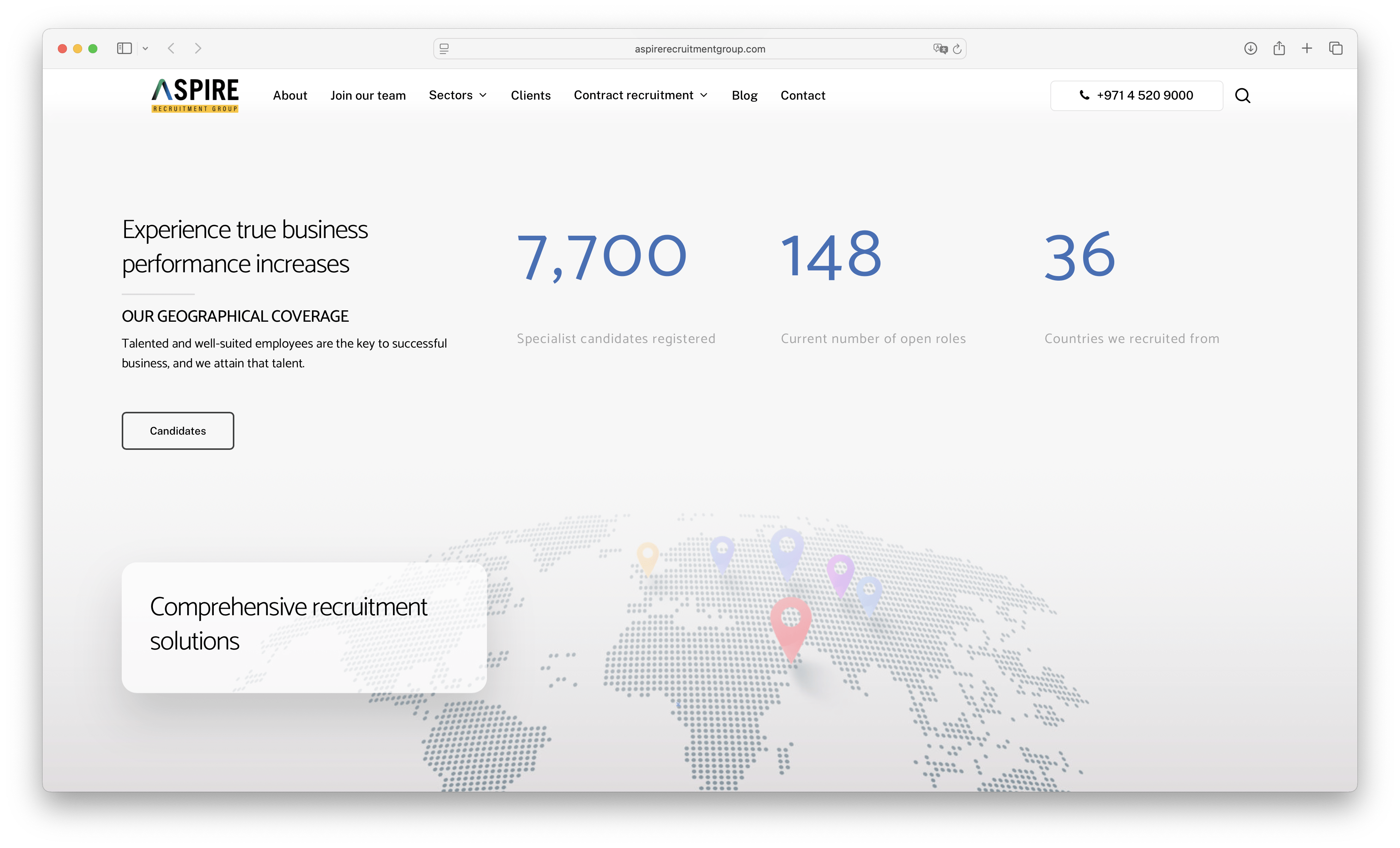Screen dimensions: 1400x848
Task: Click the Candidates button
Action: (178, 430)
